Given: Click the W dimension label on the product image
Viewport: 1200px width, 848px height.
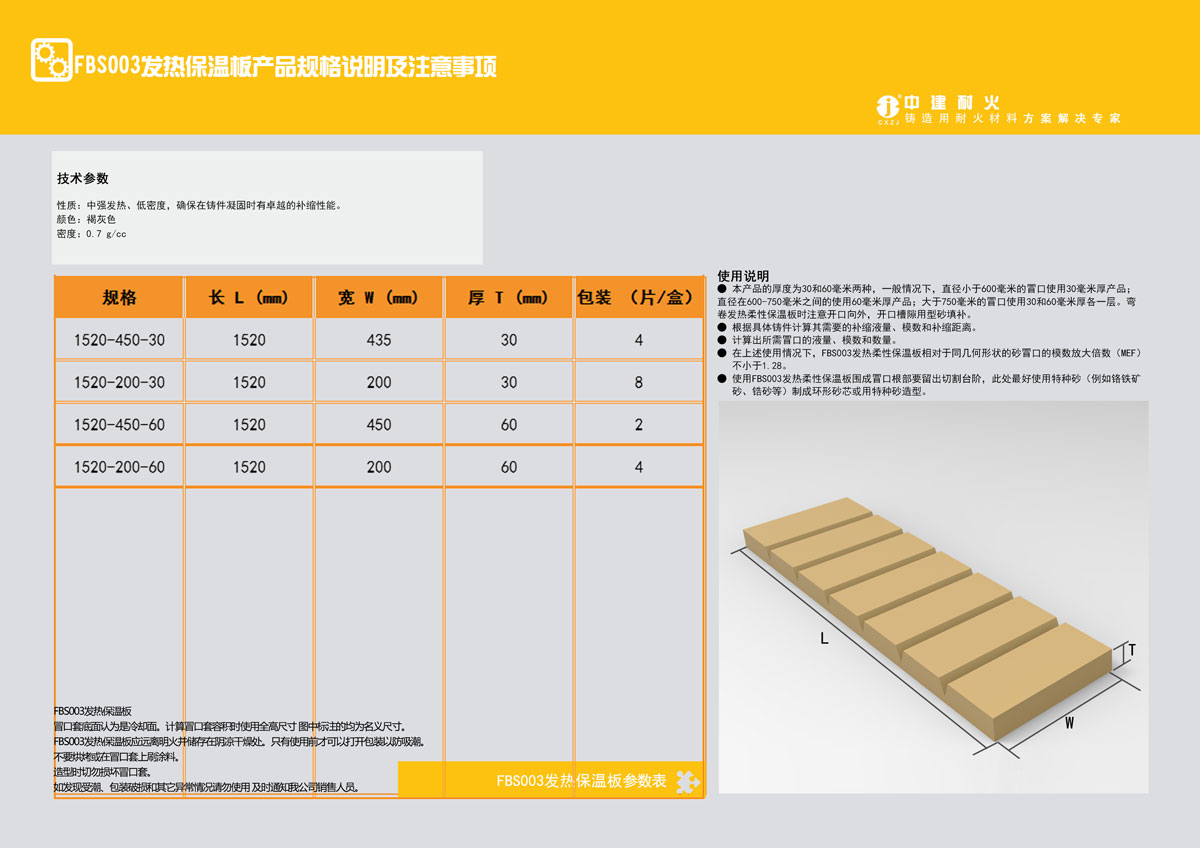Looking at the screenshot, I should point(1069,723).
